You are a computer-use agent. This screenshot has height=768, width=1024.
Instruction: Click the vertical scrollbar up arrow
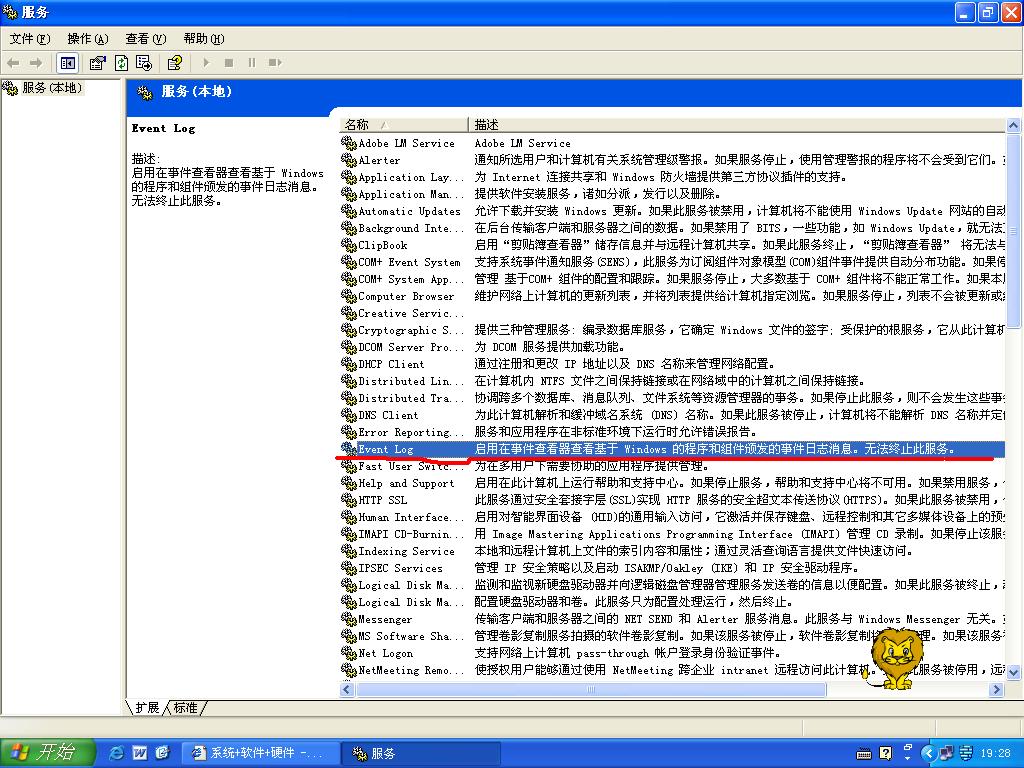(x=1013, y=125)
